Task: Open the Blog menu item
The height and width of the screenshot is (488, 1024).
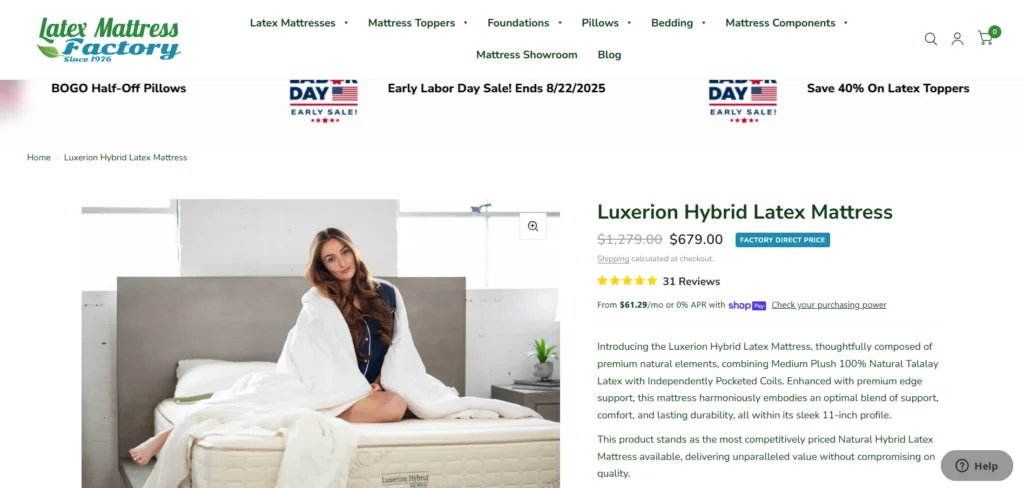Action: click(609, 55)
